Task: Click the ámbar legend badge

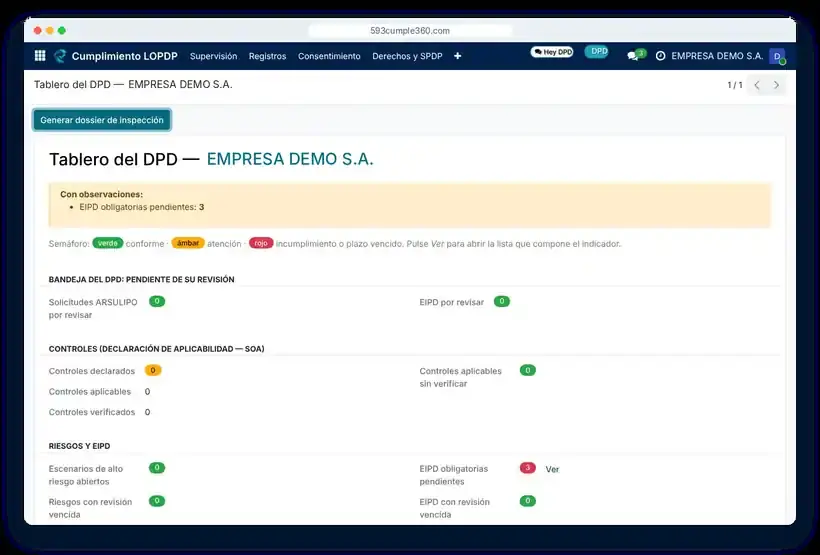Action: (188, 243)
